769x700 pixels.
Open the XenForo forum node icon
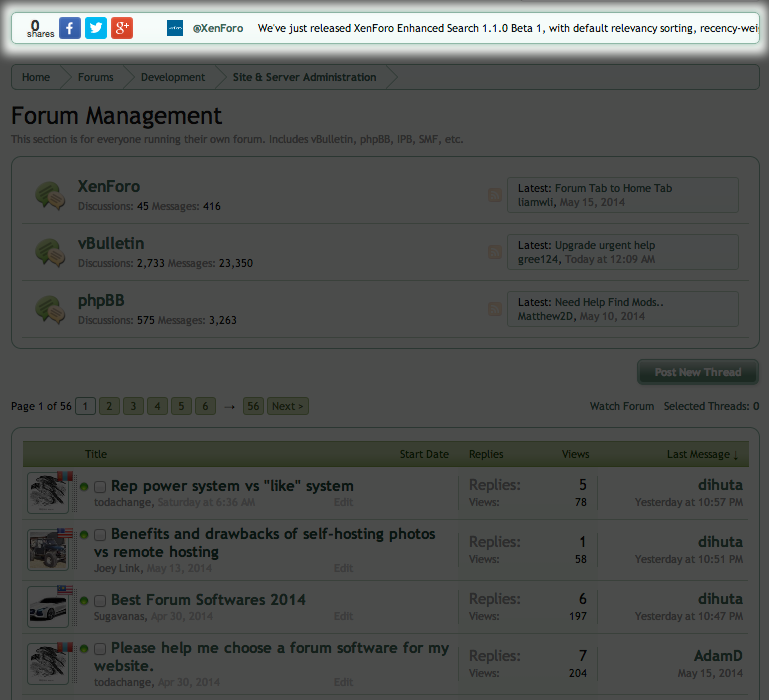(50, 195)
